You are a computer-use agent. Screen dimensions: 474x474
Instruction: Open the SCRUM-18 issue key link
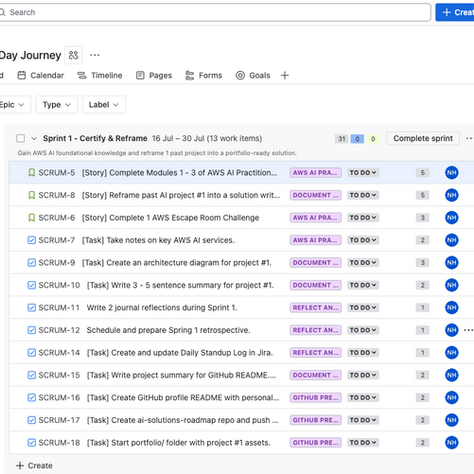tap(59, 443)
